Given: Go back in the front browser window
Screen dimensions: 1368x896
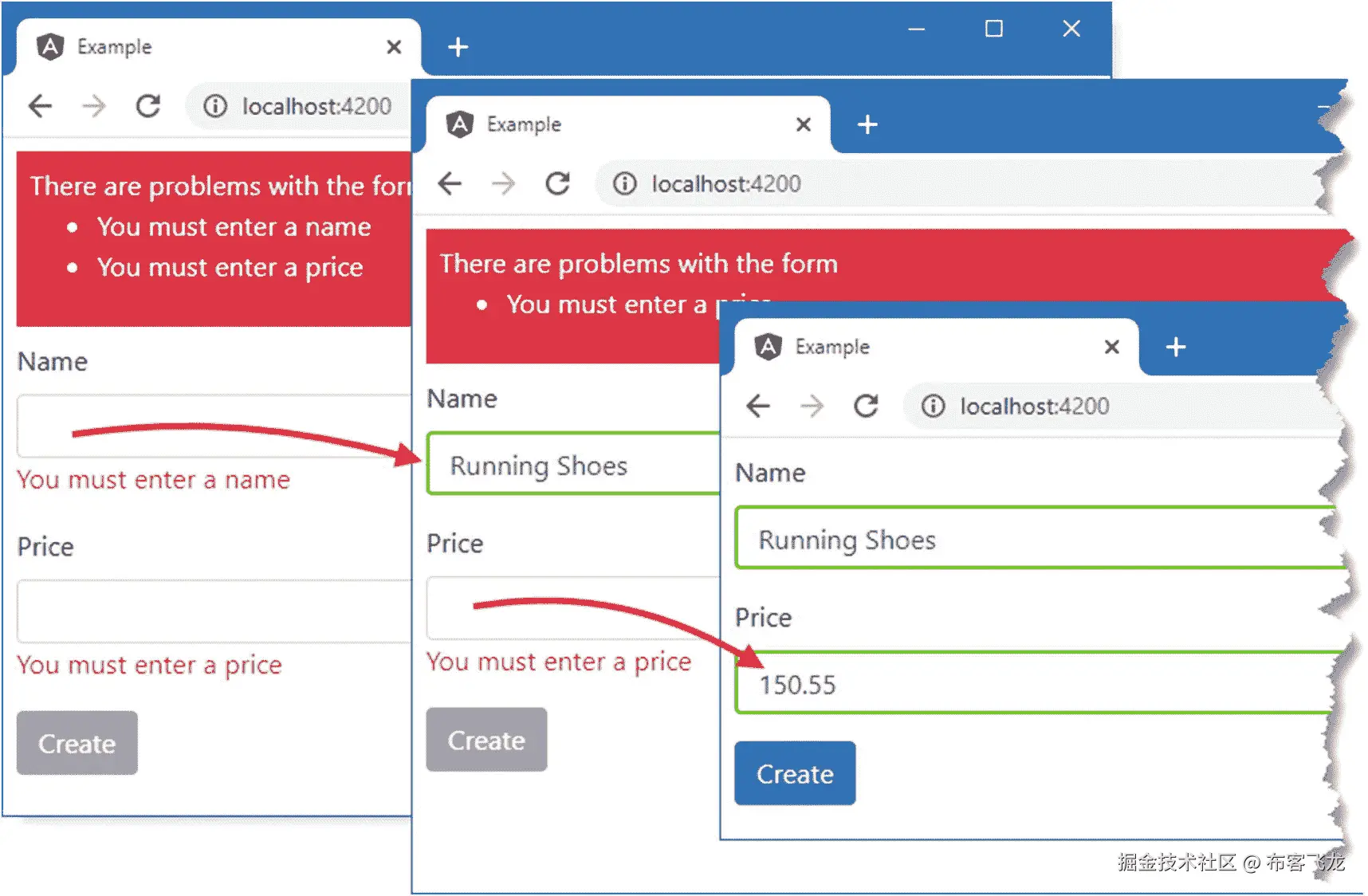Looking at the screenshot, I should [x=758, y=407].
